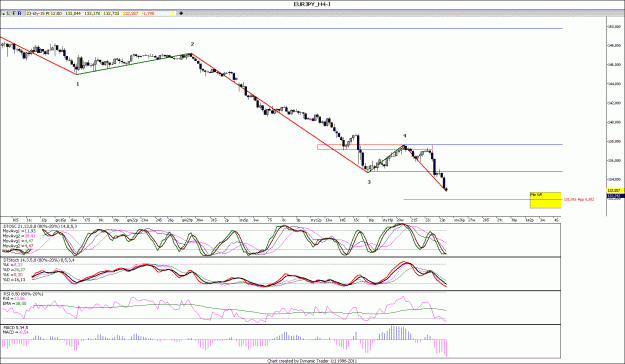Click the red price projection label text
This screenshot has height=364, width=625.
(x=579, y=199)
